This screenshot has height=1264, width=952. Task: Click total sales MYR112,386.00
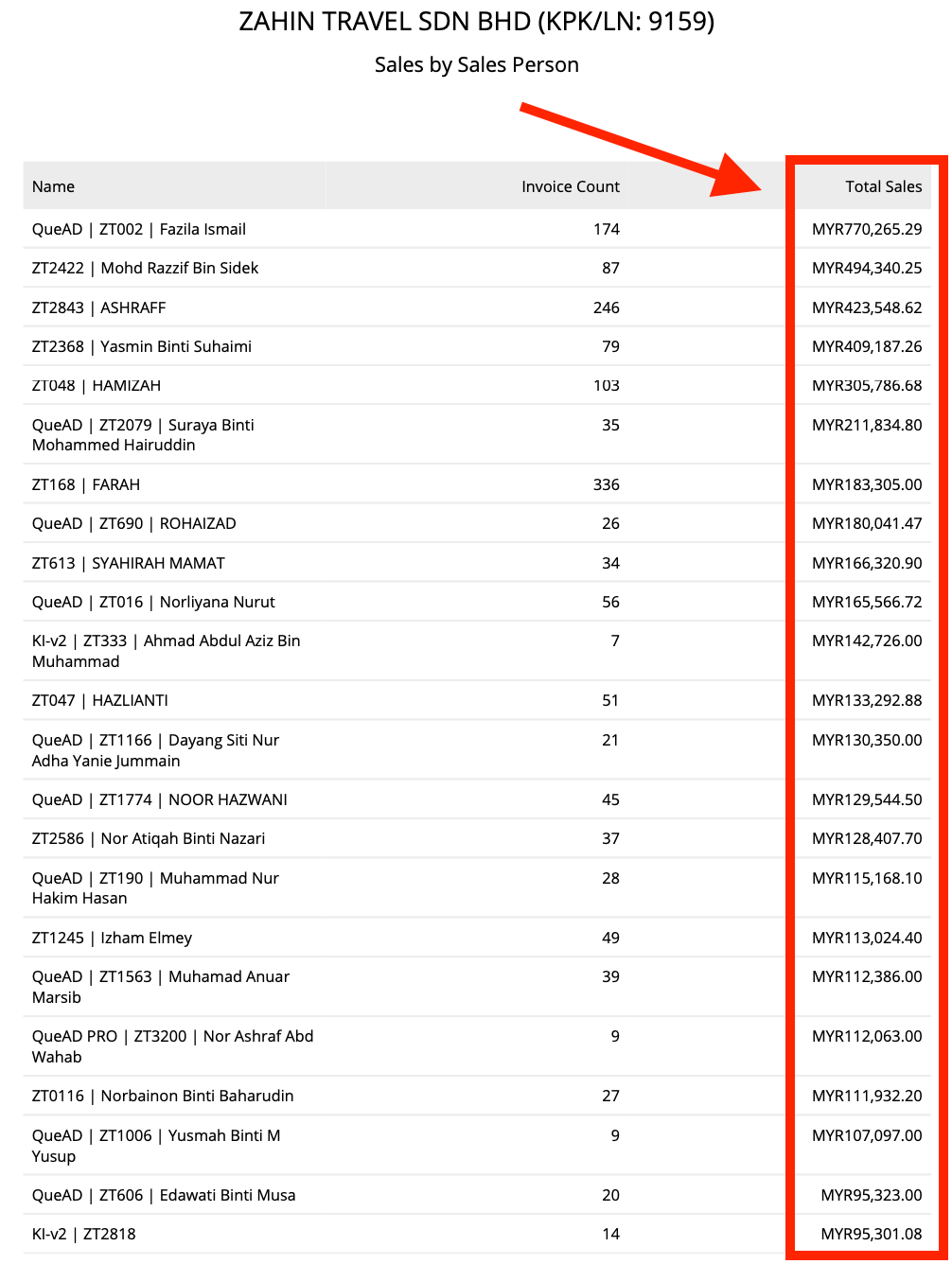867,976
